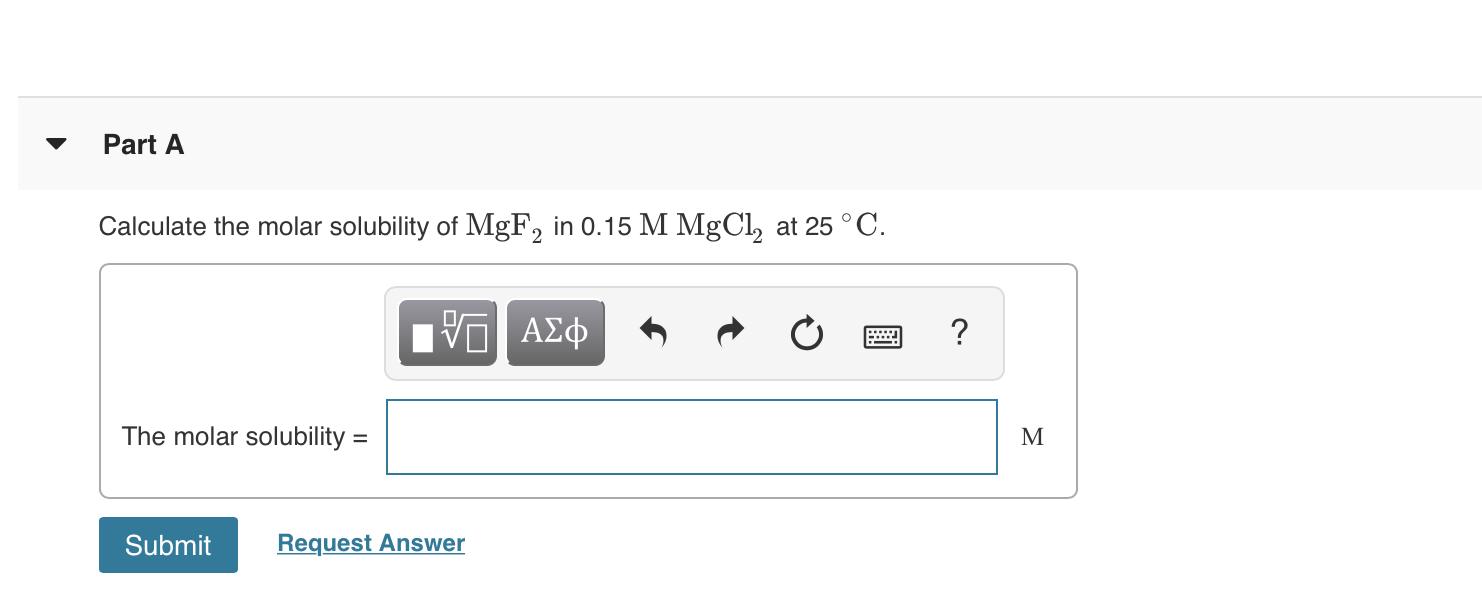Open the question mark help icon
Viewport: 1482px width, 606px height.
[x=958, y=332]
